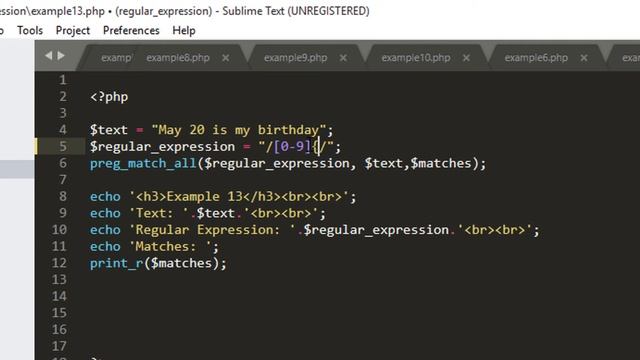This screenshot has width=640, height=360.
Task: Close the example9.php tab
Action: pyautogui.click(x=343, y=58)
